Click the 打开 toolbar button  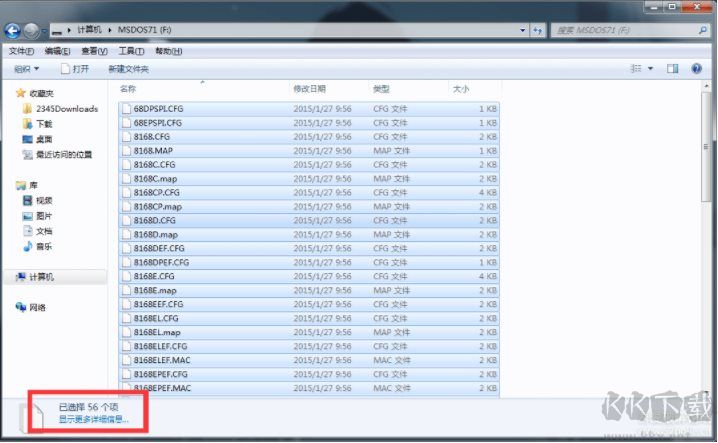[x=75, y=69]
